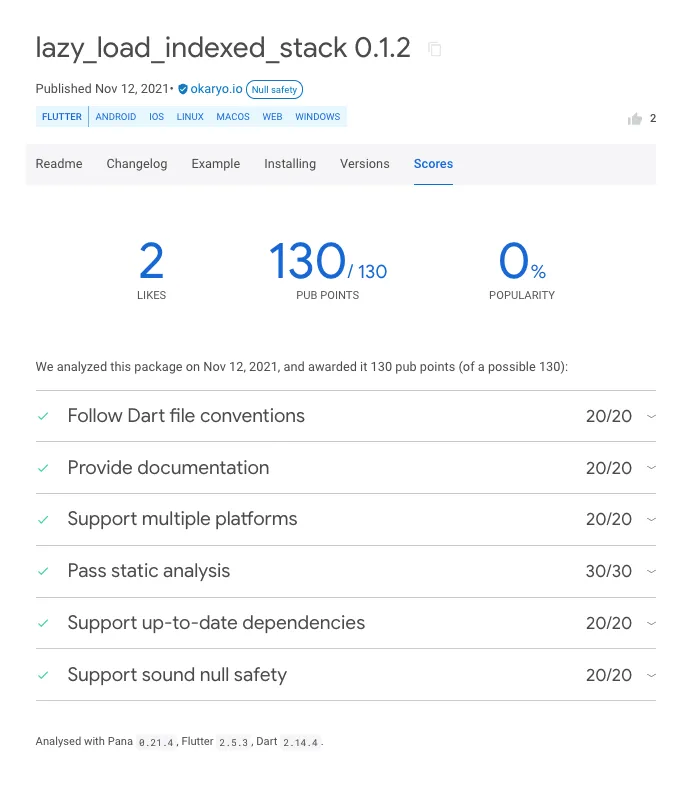Click the WINDOWS platform tag

(x=317, y=117)
